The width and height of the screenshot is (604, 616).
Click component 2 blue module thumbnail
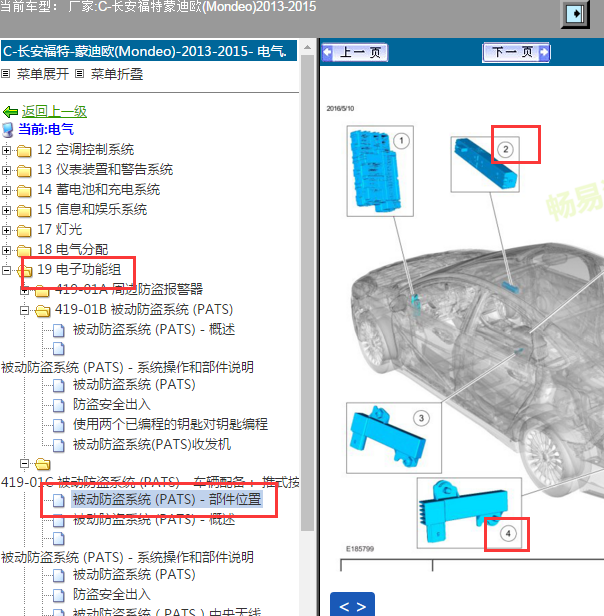coord(485,164)
